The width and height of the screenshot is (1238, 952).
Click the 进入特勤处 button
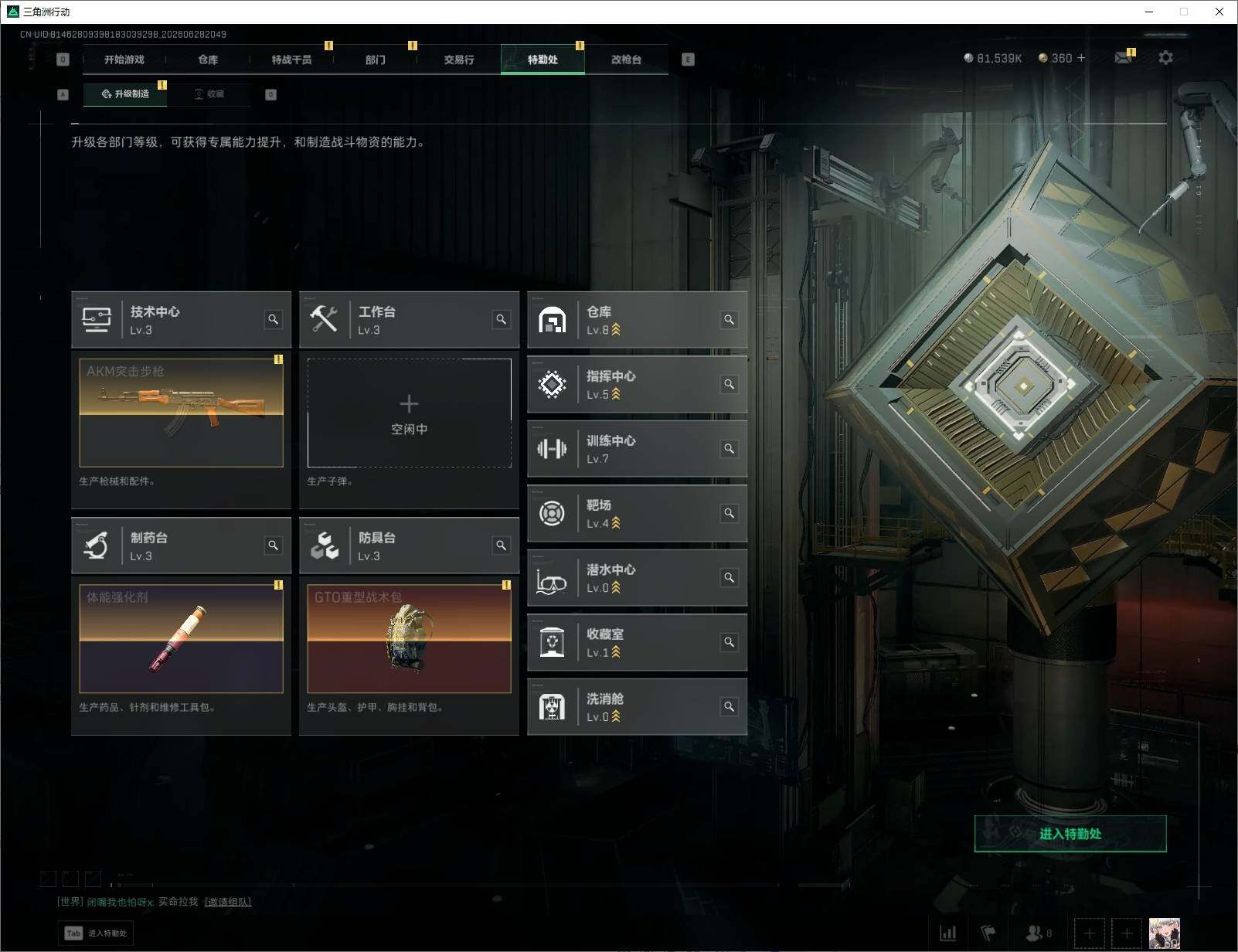[x=1070, y=834]
